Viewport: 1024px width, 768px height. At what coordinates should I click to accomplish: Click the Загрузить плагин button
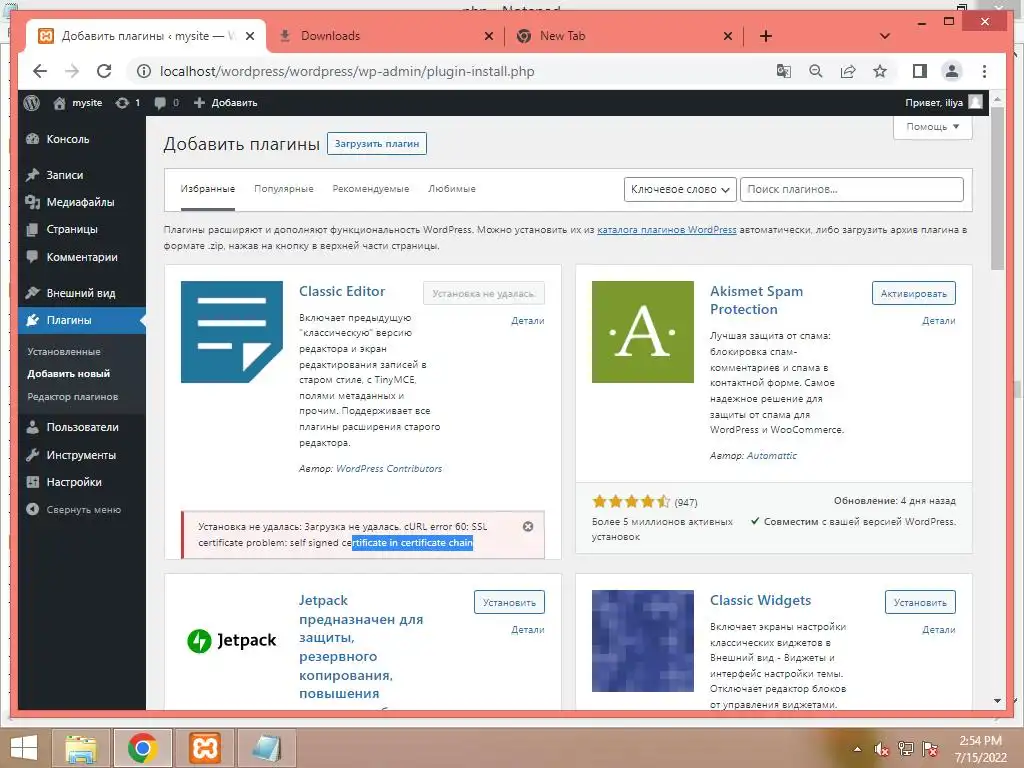(377, 144)
